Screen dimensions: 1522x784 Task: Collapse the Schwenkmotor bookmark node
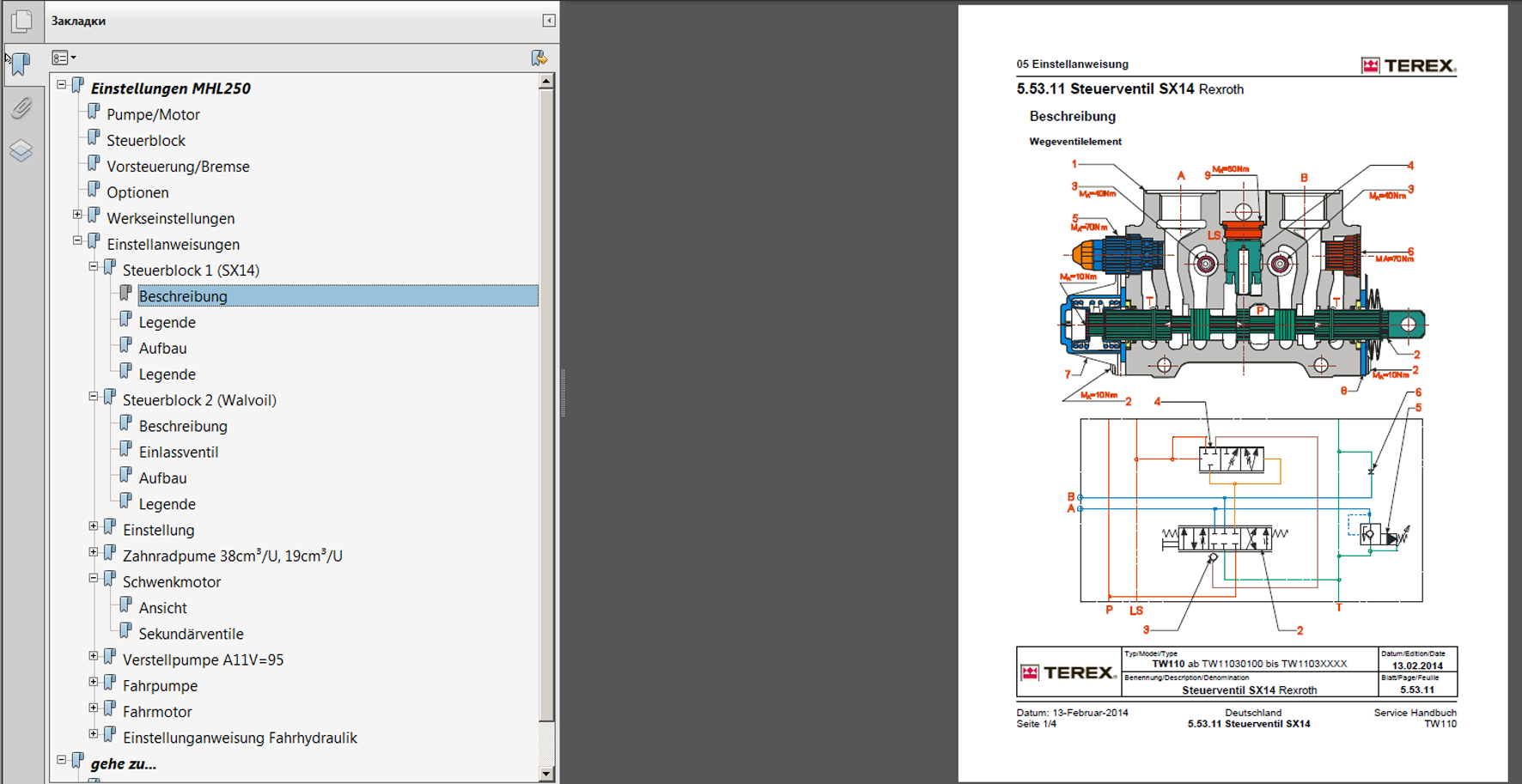coord(94,578)
